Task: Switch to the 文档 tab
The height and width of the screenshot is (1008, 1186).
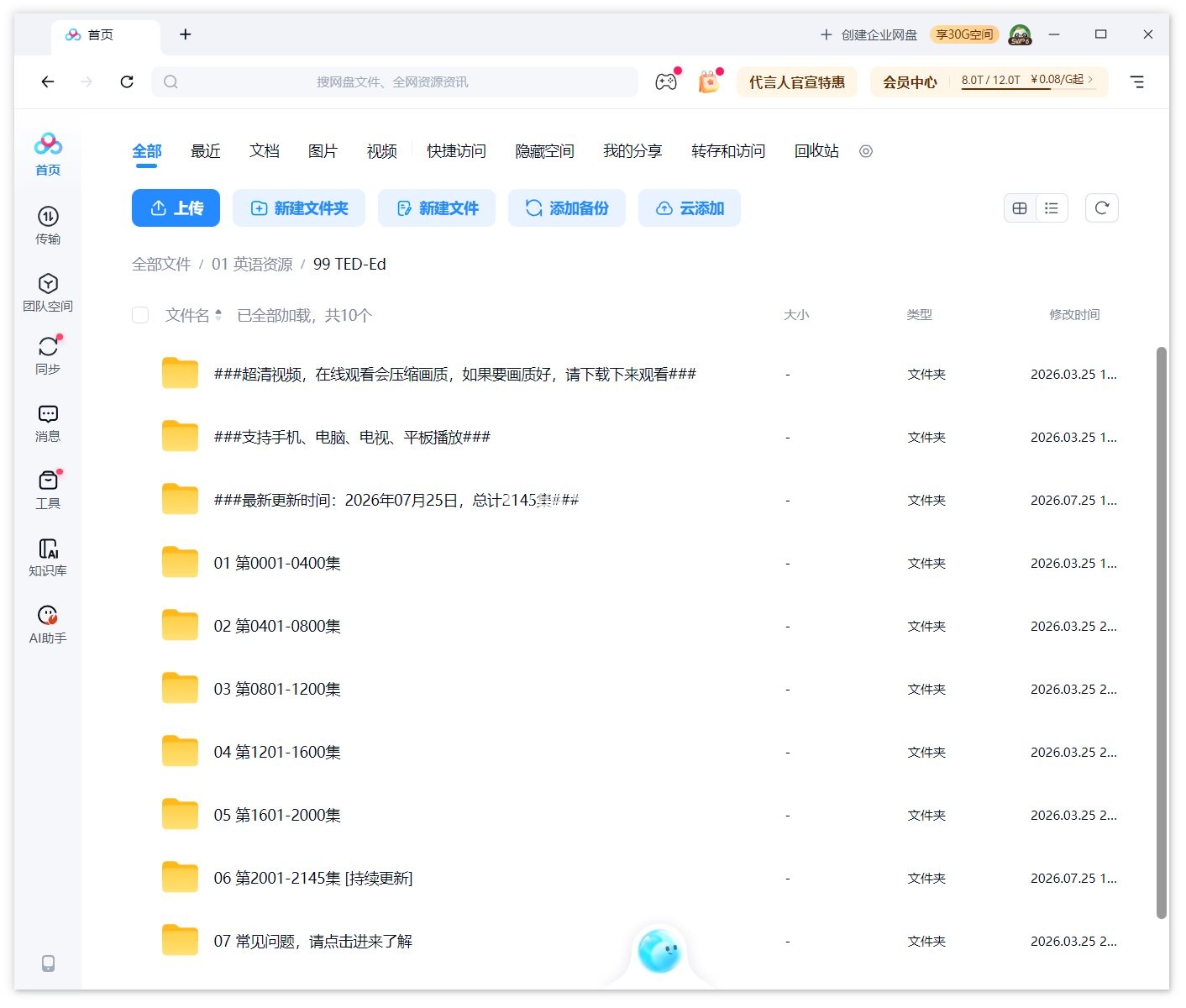Action: pos(264,151)
